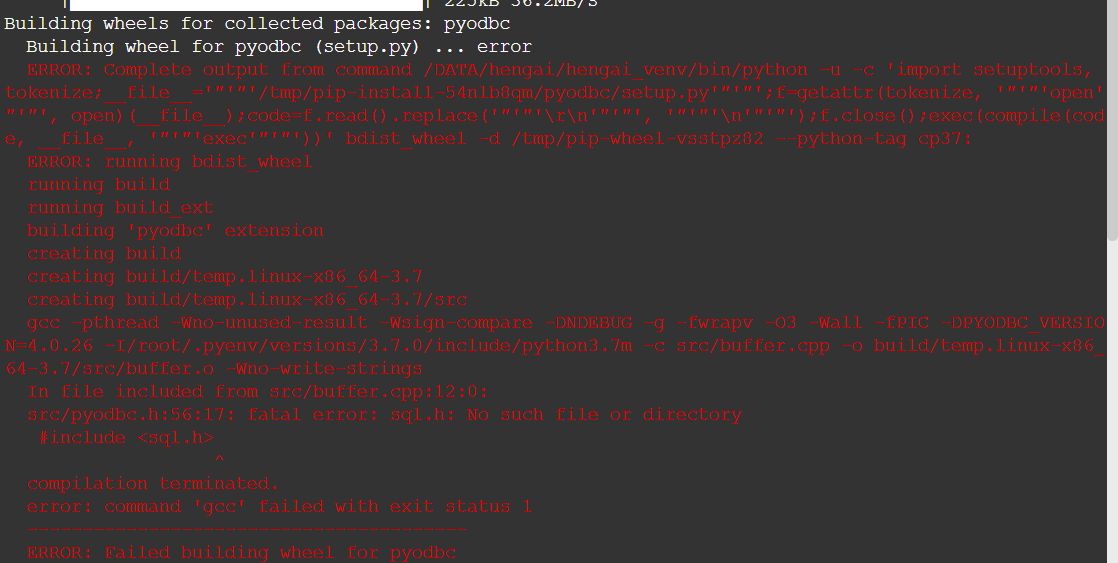Image resolution: width=1118 pixels, height=563 pixels.
Task: Click the '#include <sql.h>' line
Action: click(x=125, y=438)
